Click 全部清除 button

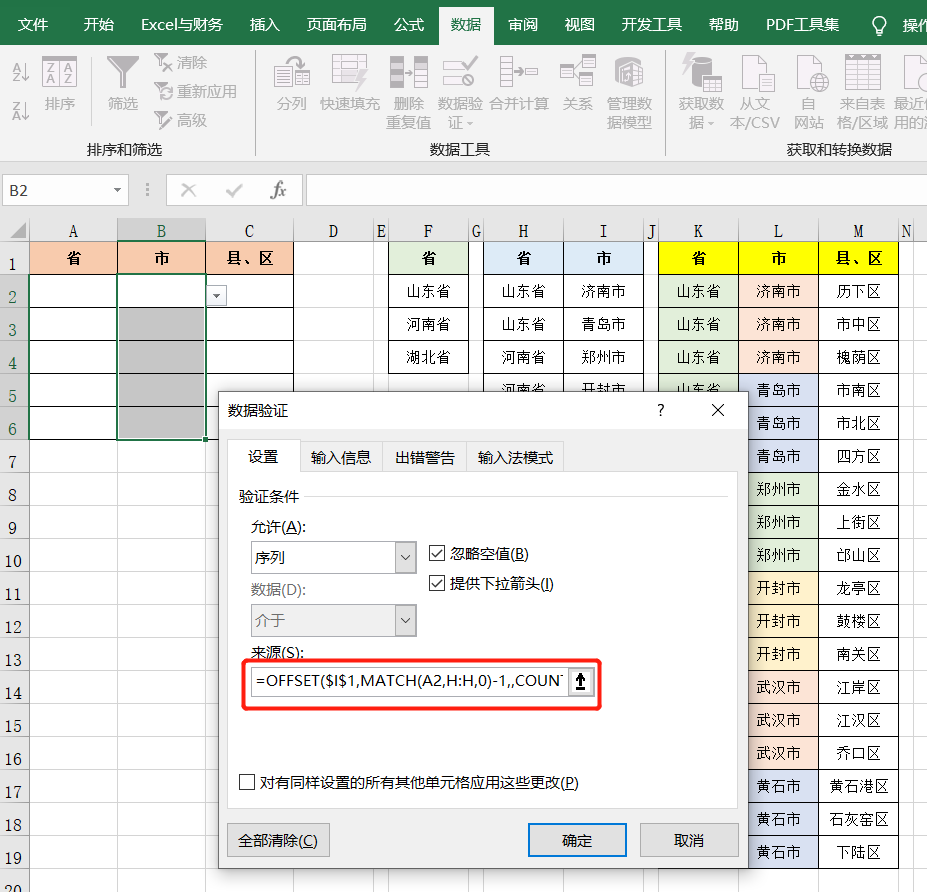(x=278, y=840)
